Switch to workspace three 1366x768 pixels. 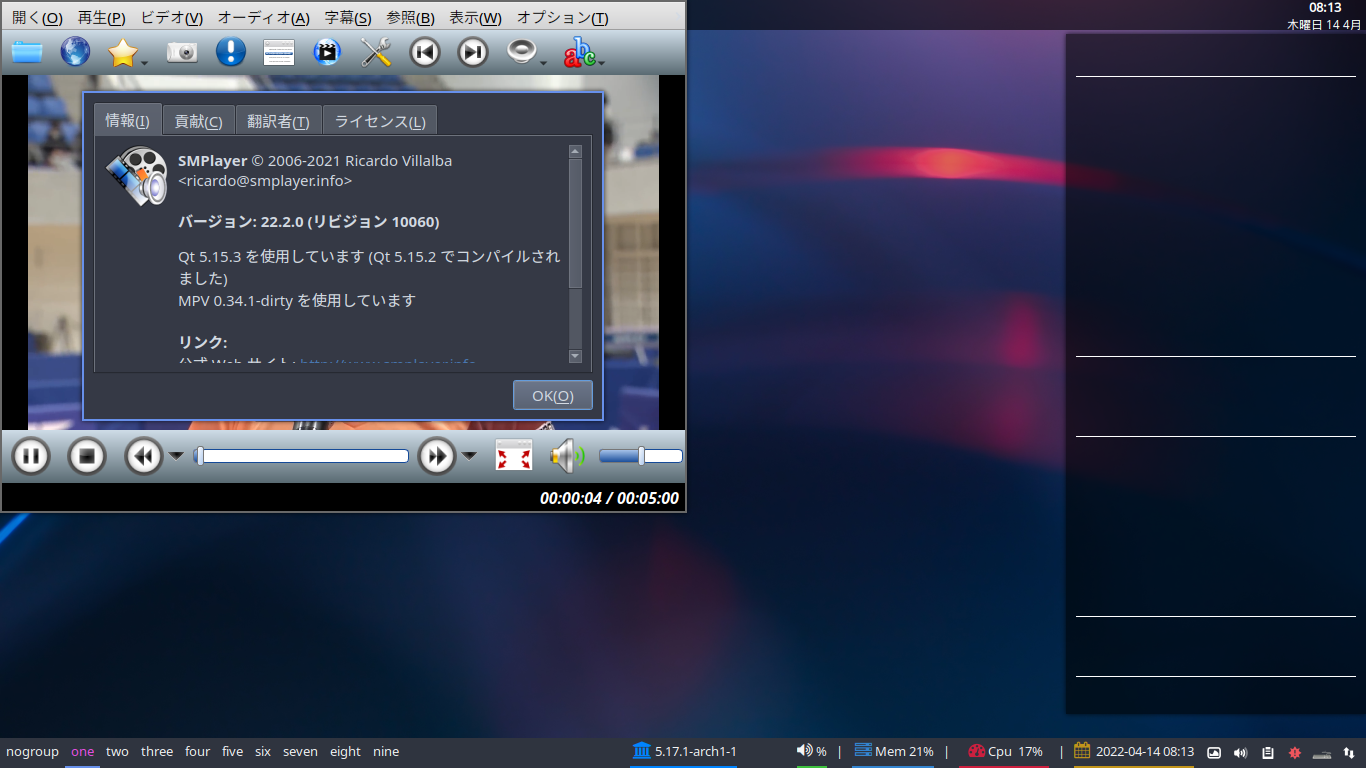tap(157, 752)
